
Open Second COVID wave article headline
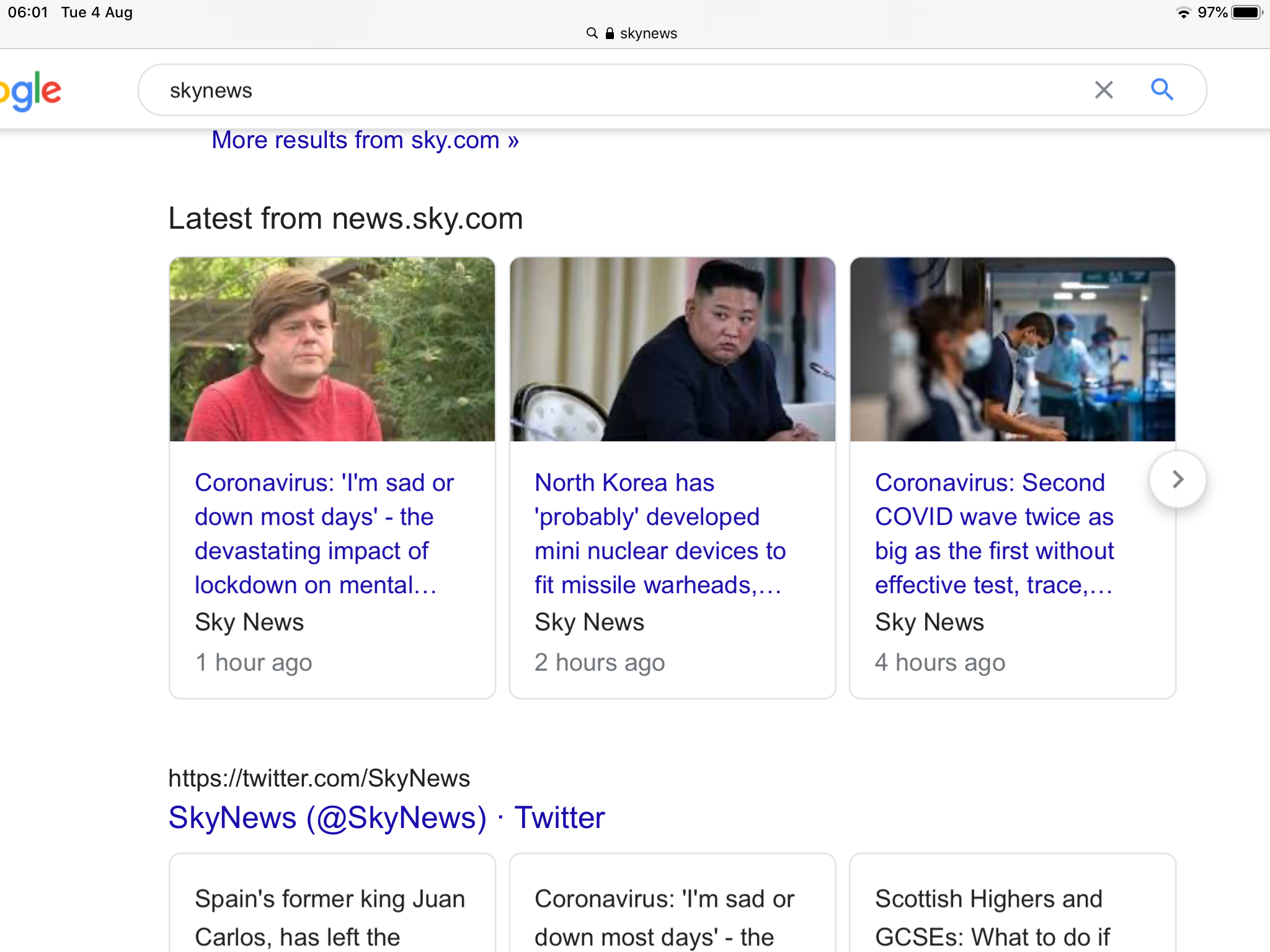(994, 534)
